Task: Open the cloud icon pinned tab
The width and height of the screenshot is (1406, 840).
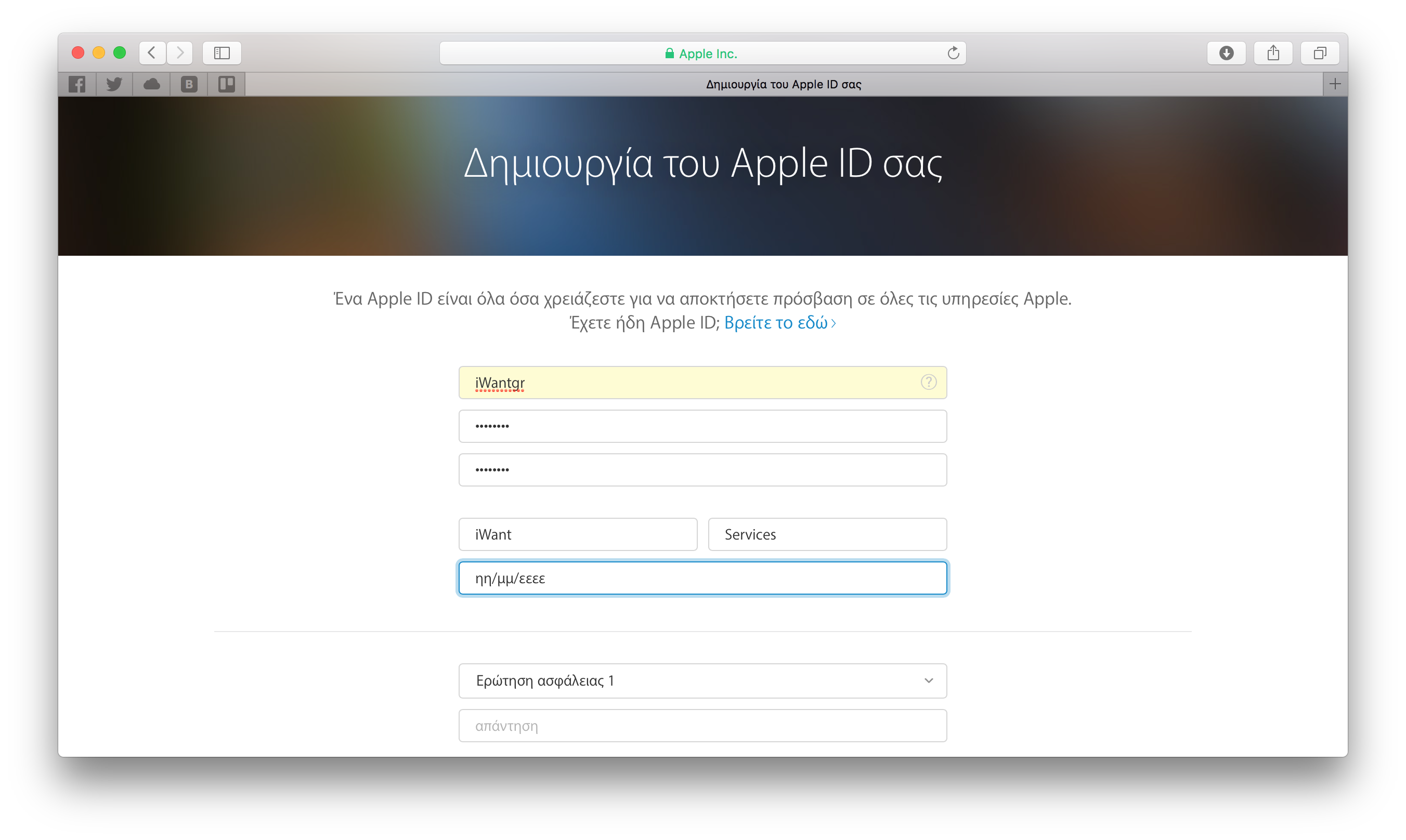Action: pos(152,84)
